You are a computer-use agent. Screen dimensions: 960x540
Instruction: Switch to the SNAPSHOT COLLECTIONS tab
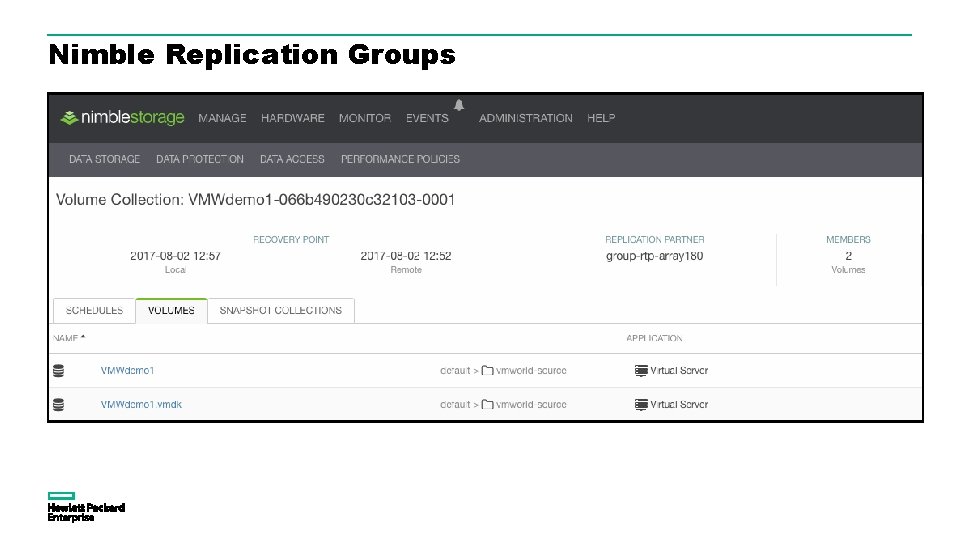click(x=281, y=310)
